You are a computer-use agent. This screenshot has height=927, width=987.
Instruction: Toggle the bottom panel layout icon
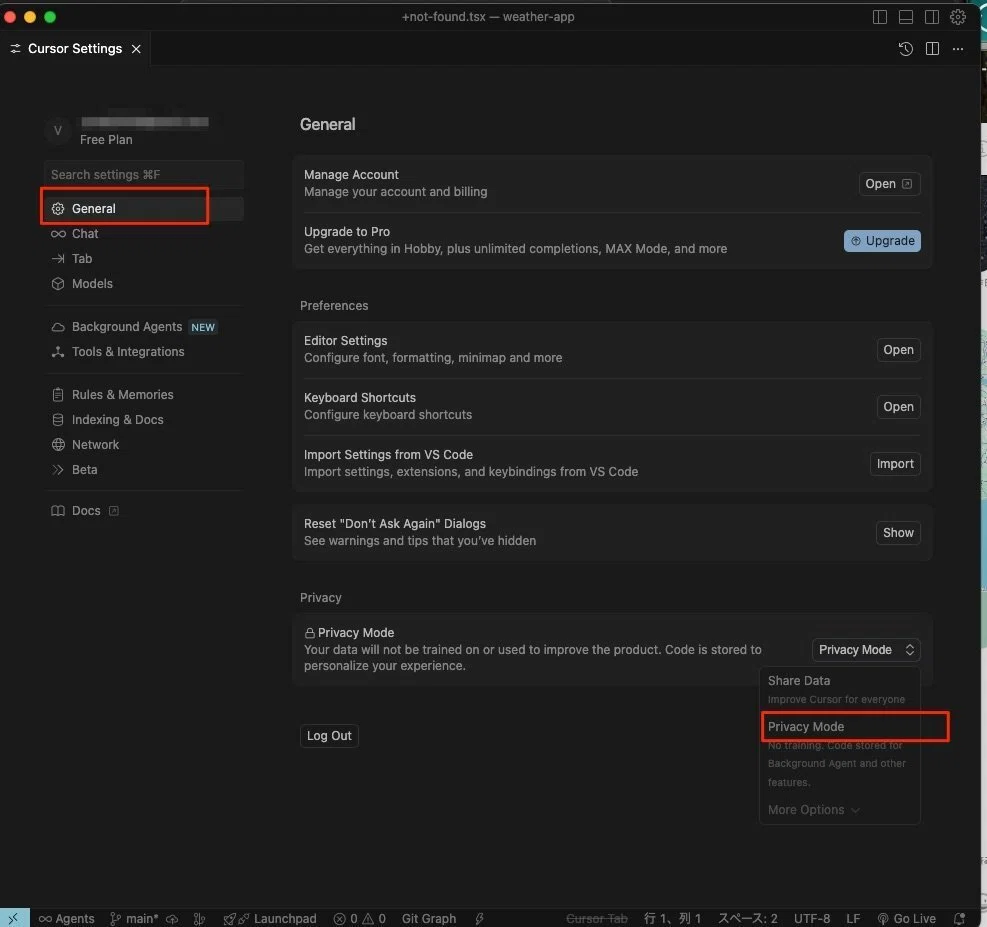(x=906, y=17)
